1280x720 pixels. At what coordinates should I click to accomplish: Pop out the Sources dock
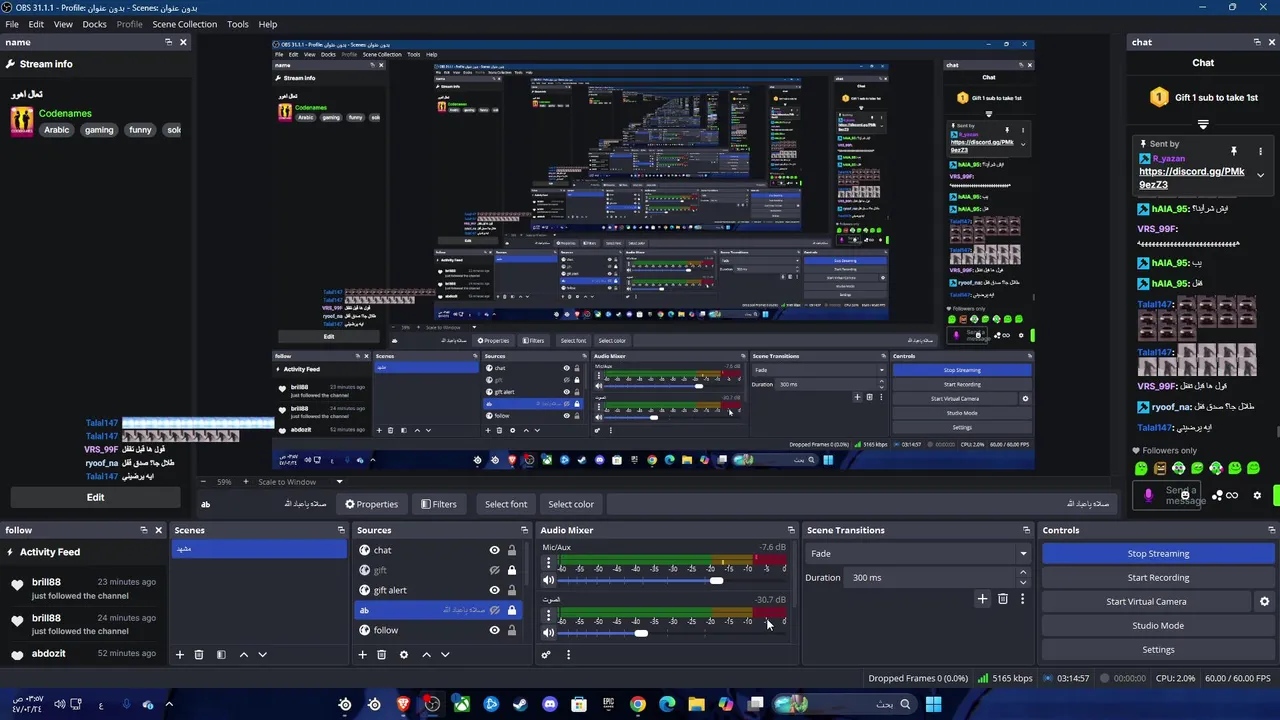click(524, 530)
